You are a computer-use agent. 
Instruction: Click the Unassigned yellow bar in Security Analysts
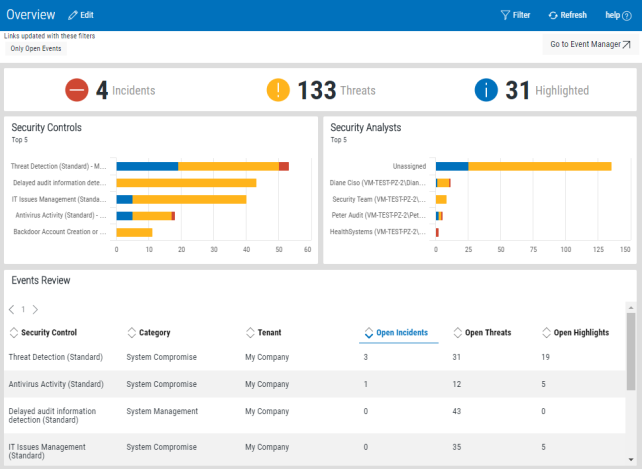(540, 165)
